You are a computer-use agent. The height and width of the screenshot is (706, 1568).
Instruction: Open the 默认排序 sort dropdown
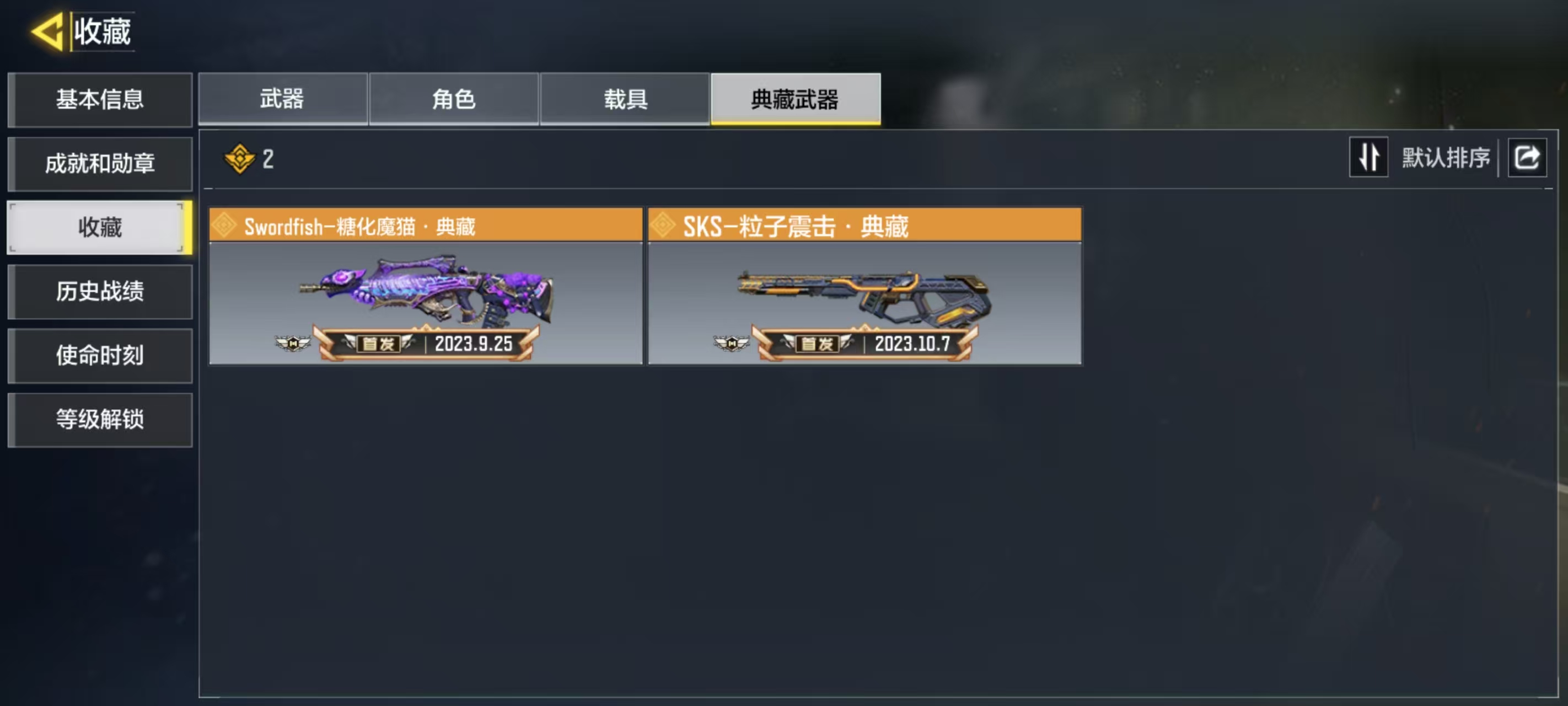pyautogui.click(x=1445, y=158)
